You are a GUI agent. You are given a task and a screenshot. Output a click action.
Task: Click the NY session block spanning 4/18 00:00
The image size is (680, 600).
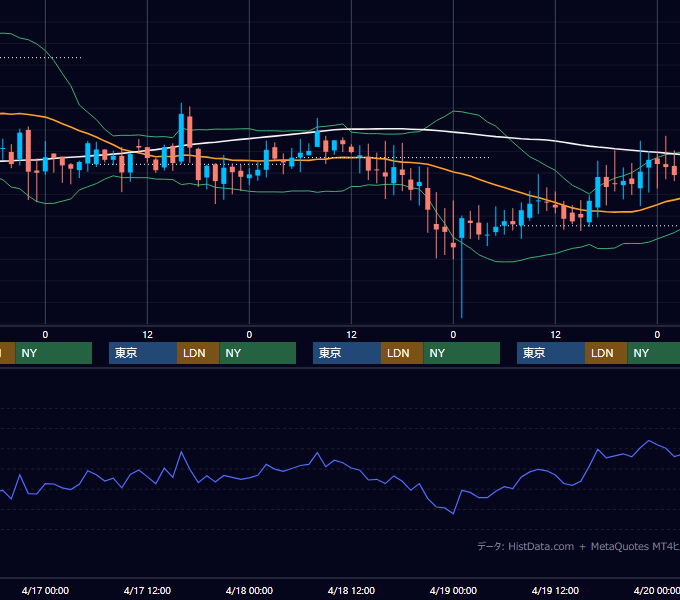pos(258,353)
